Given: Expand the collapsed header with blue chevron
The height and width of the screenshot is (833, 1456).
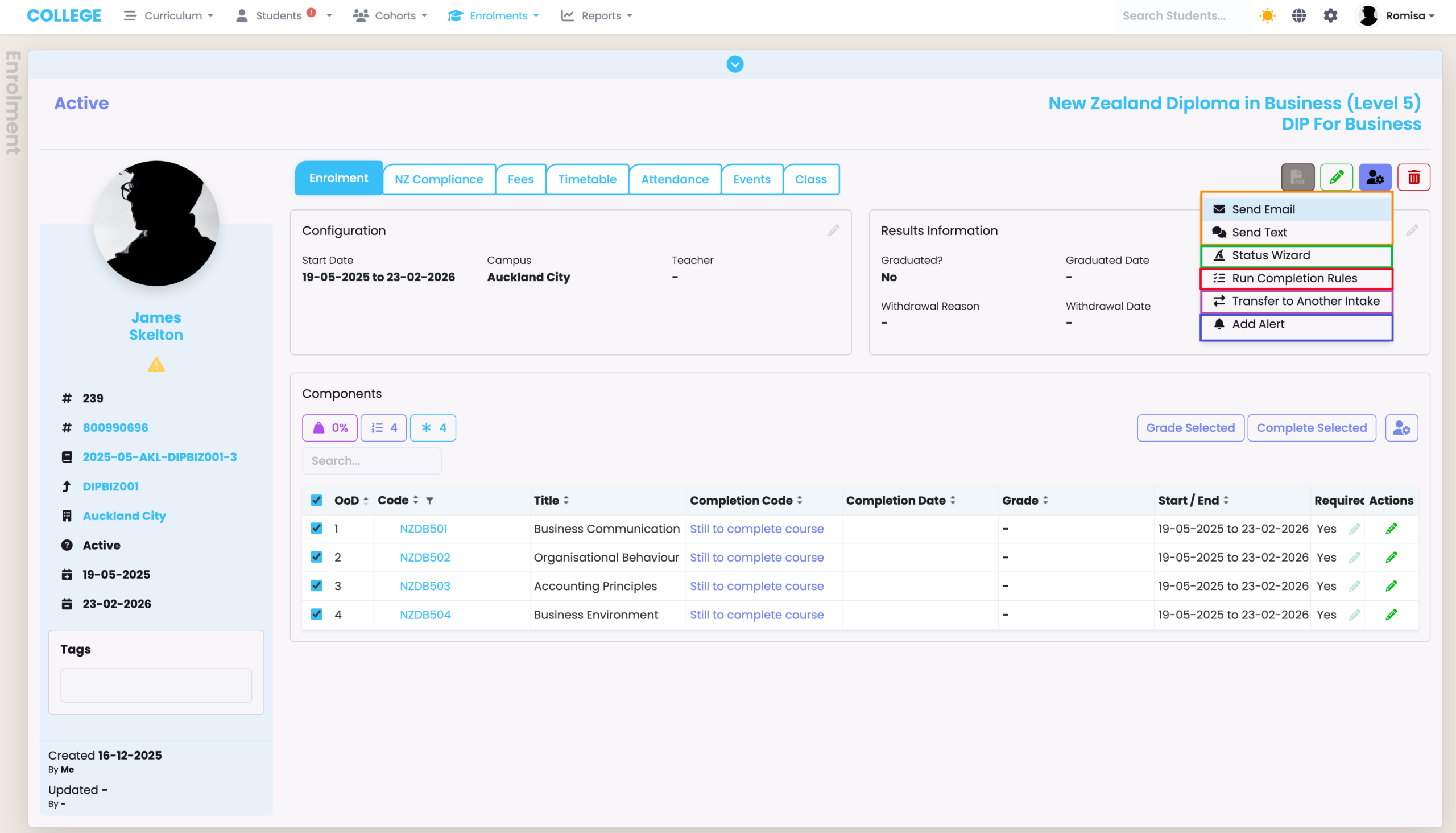Looking at the screenshot, I should pos(734,64).
